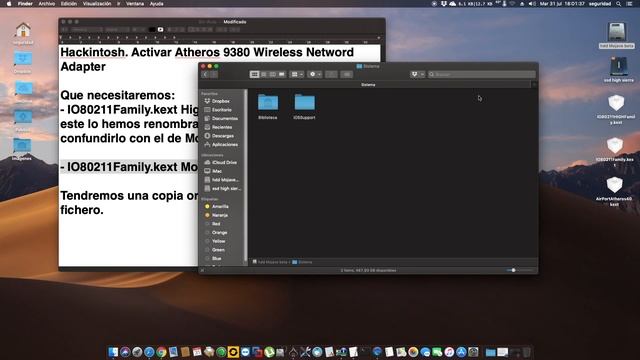The image size is (640, 360).
Task: Open the Imágenes folder on desktop
Action: 22,149
